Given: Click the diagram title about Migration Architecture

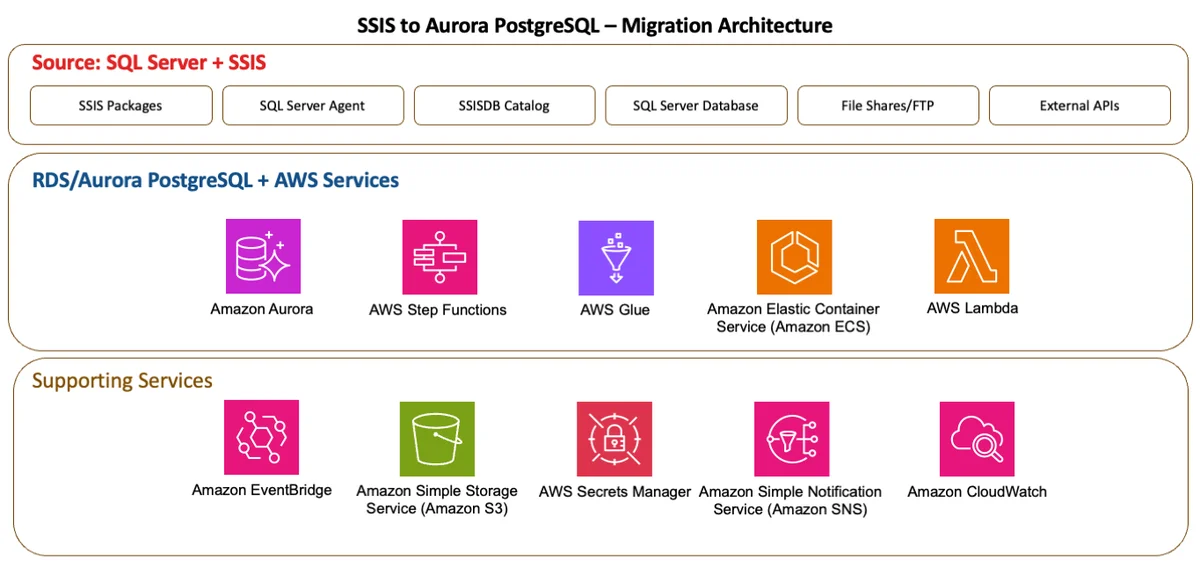Looking at the screenshot, I should [595, 25].
